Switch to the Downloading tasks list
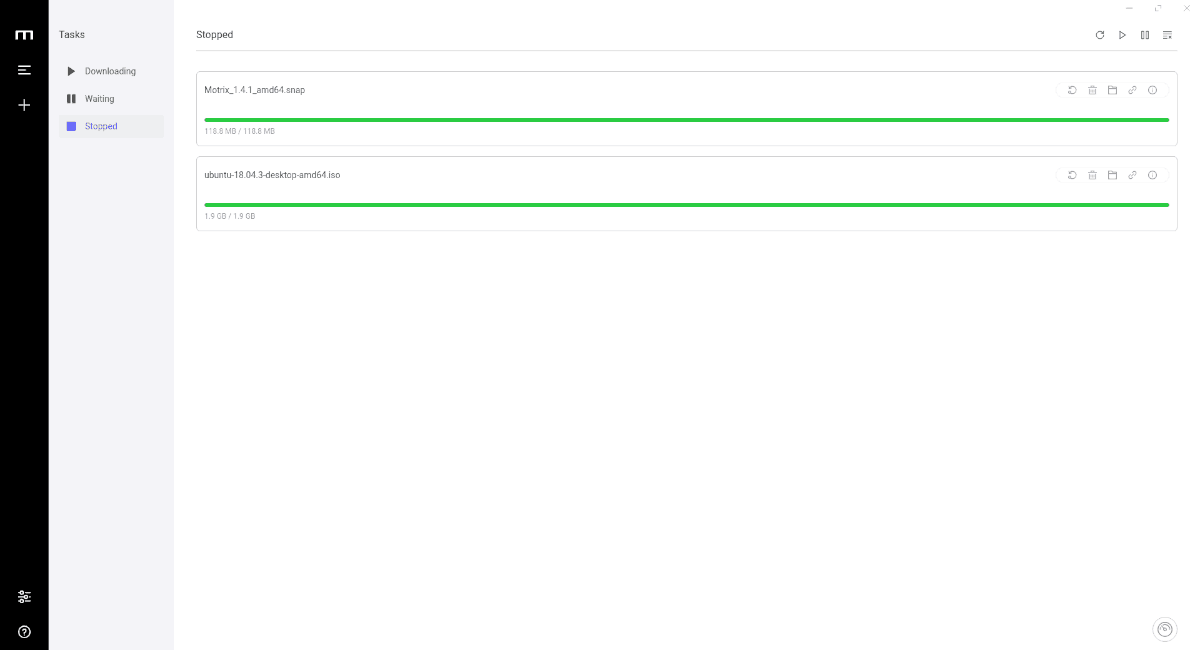The height and width of the screenshot is (650, 1190). (112, 71)
